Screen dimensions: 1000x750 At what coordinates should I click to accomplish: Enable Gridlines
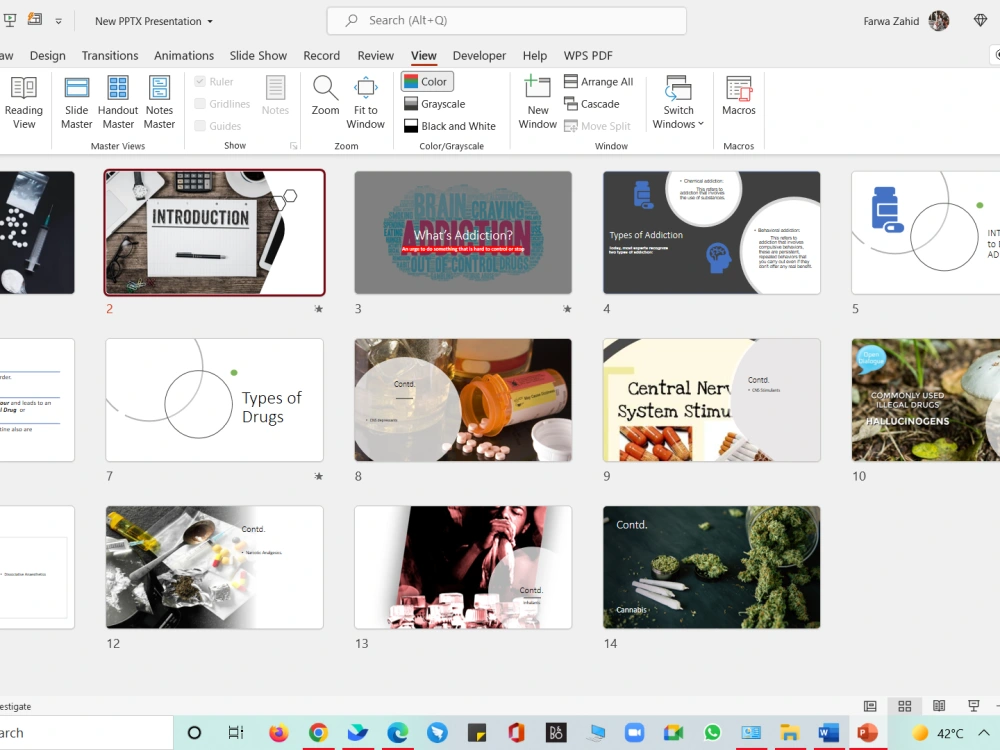201,103
